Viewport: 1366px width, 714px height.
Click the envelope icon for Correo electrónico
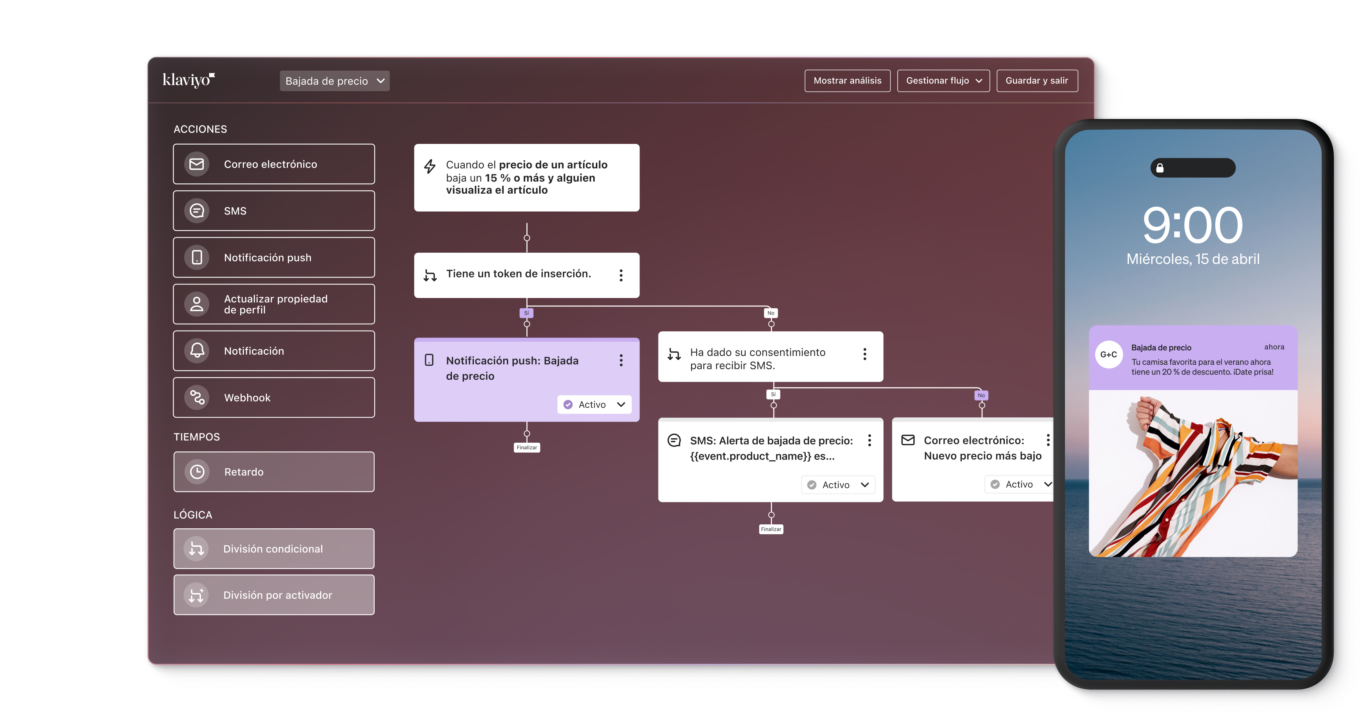click(x=197, y=164)
